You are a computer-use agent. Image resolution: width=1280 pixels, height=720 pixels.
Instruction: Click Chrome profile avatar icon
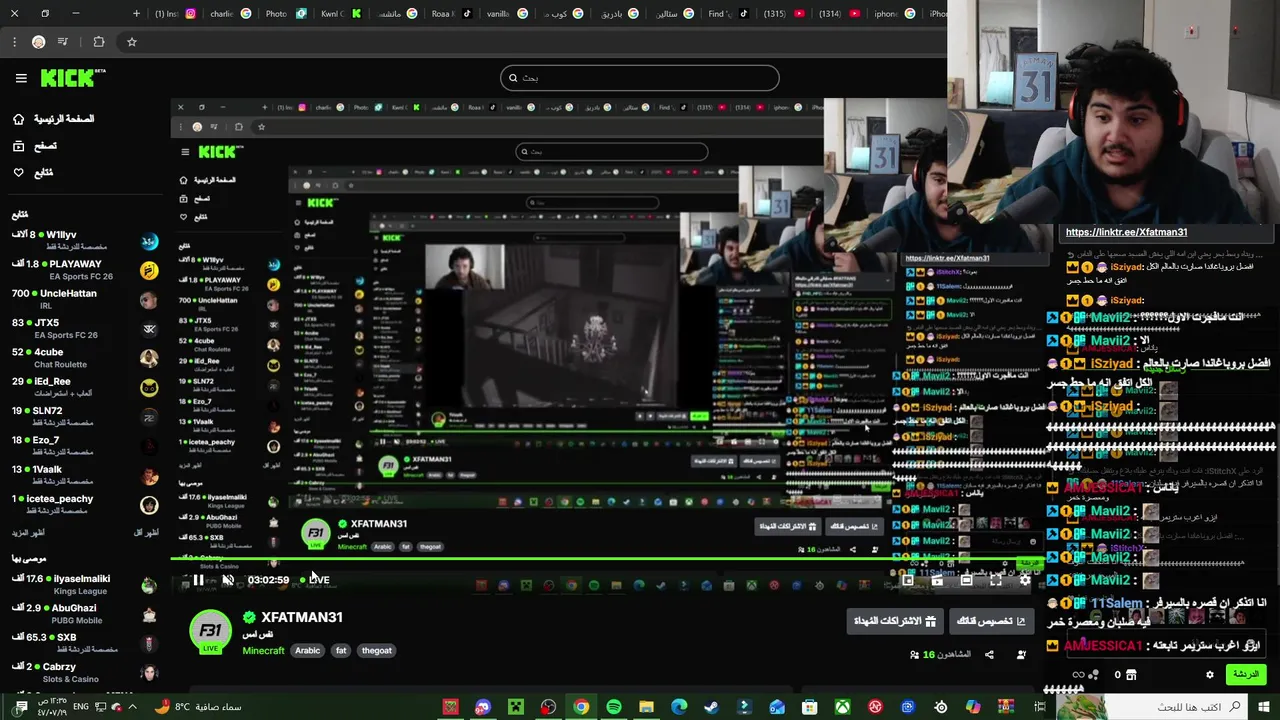point(38,42)
